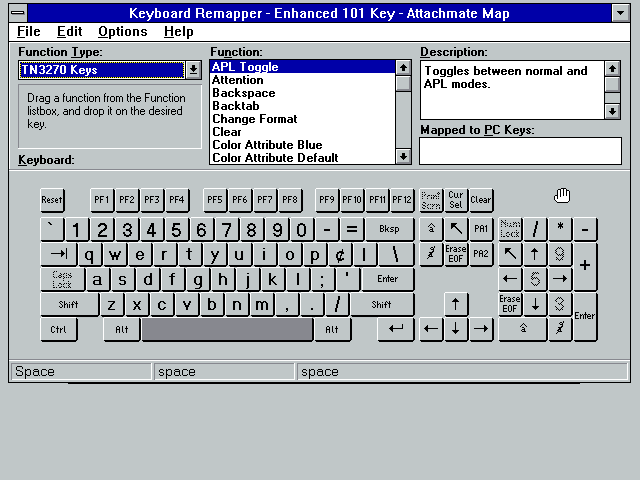Open the window control menu box
Viewport: 640px width, 480px height.
[18, 13]
